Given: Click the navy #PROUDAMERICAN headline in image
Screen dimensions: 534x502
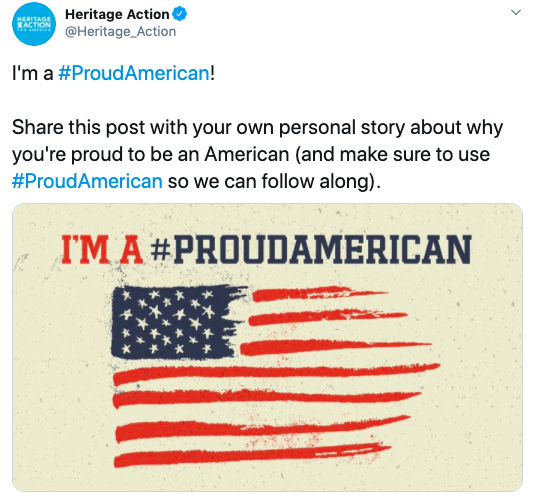Looking at the screenshot, I should (x=311, y=250).
